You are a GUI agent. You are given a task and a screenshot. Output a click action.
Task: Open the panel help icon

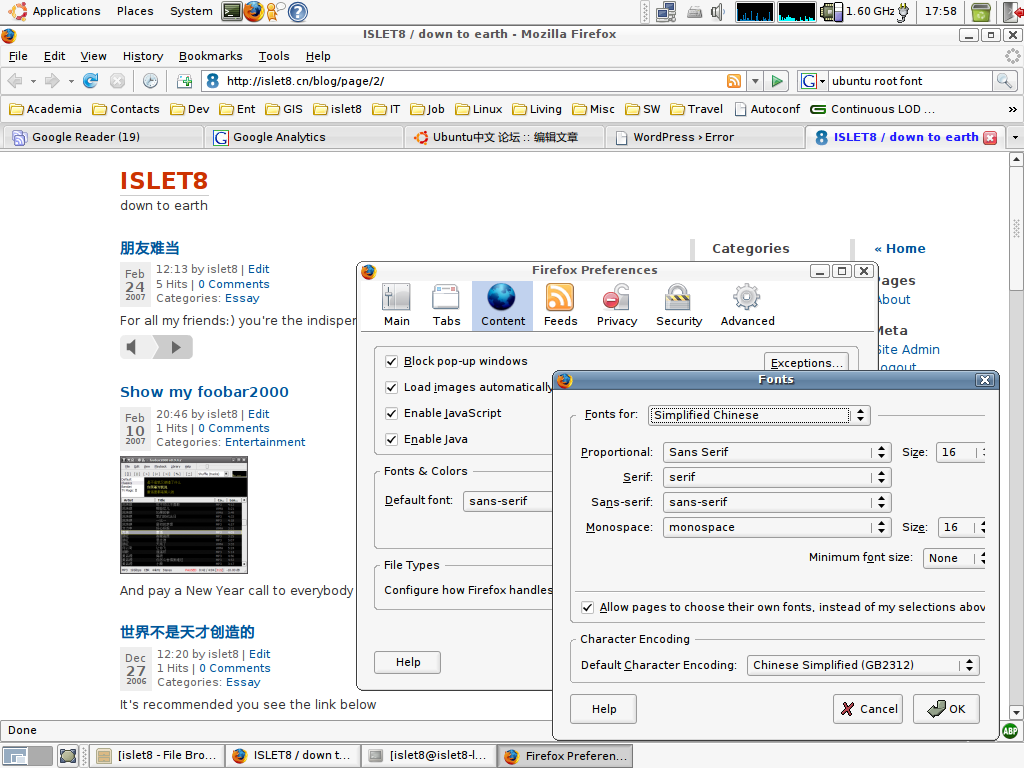click(x=298, y=11)
